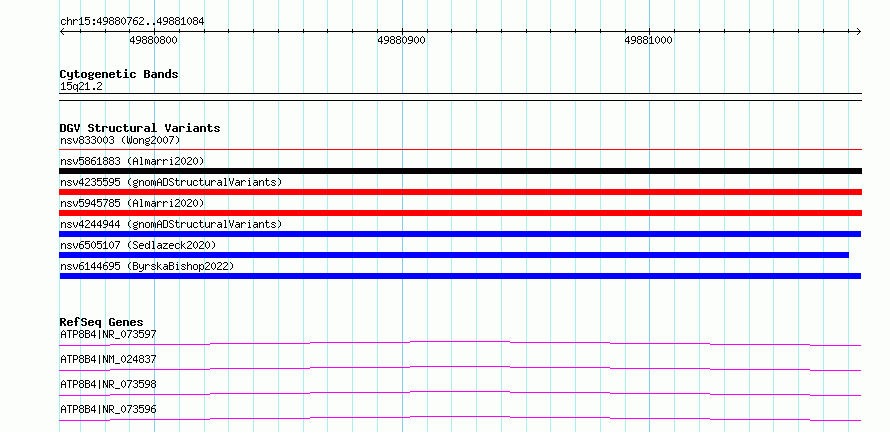Click the 49880800 ruler coordinate

pos(153,40)
